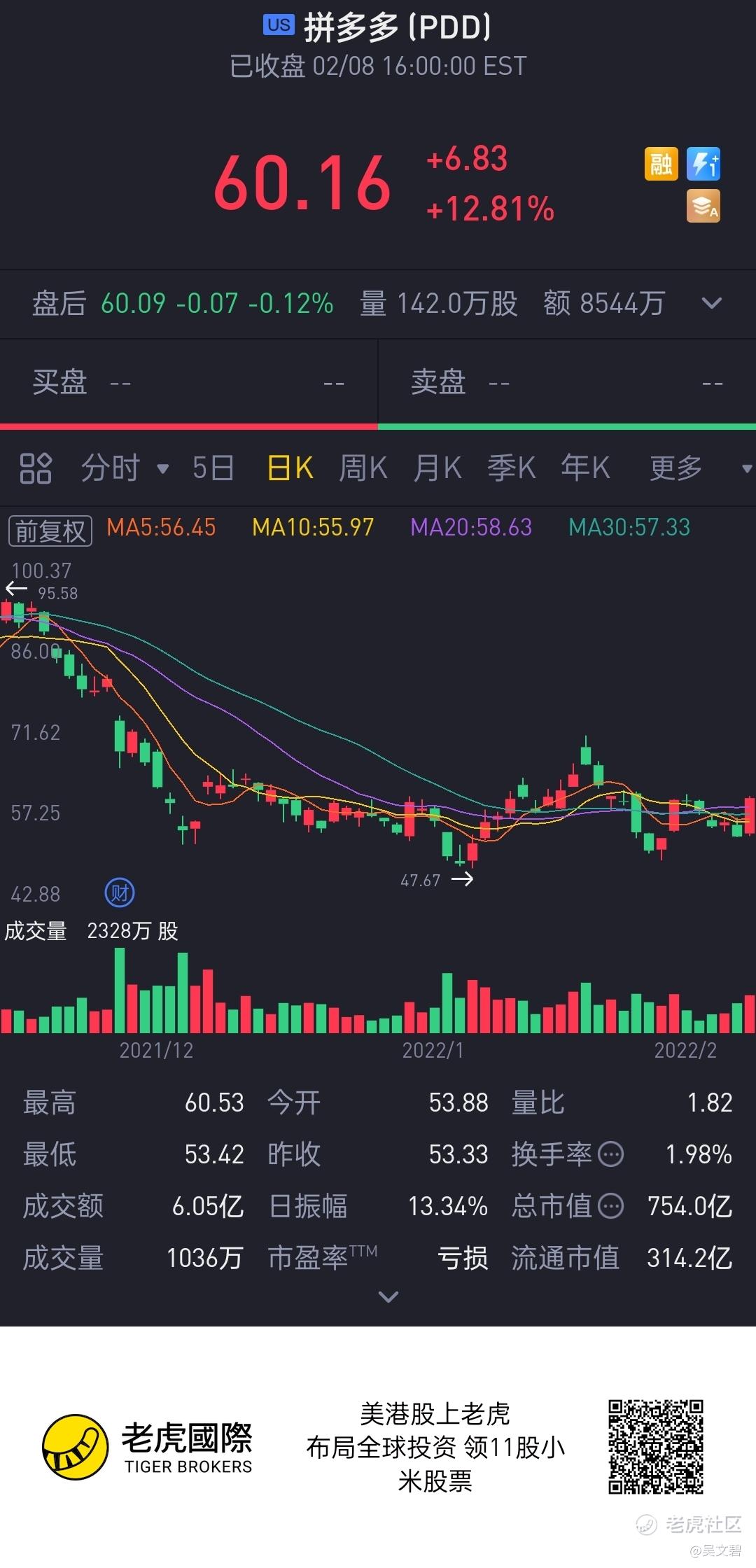756x1568 pixels.
Task: Switch to the 周K chart tab
Action: [363, 468]
